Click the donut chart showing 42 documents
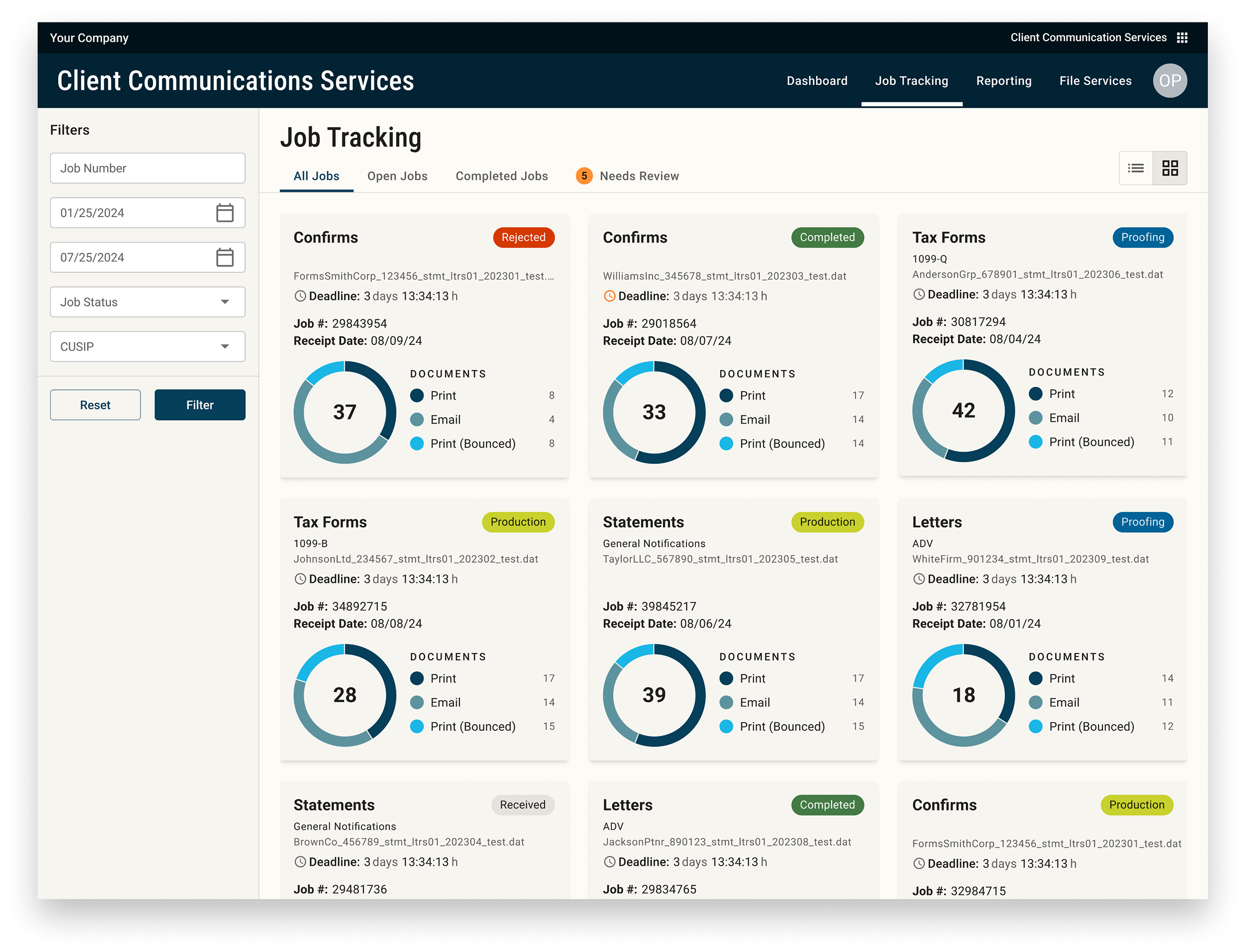The image size is (1245, 952). coord(963,411)
